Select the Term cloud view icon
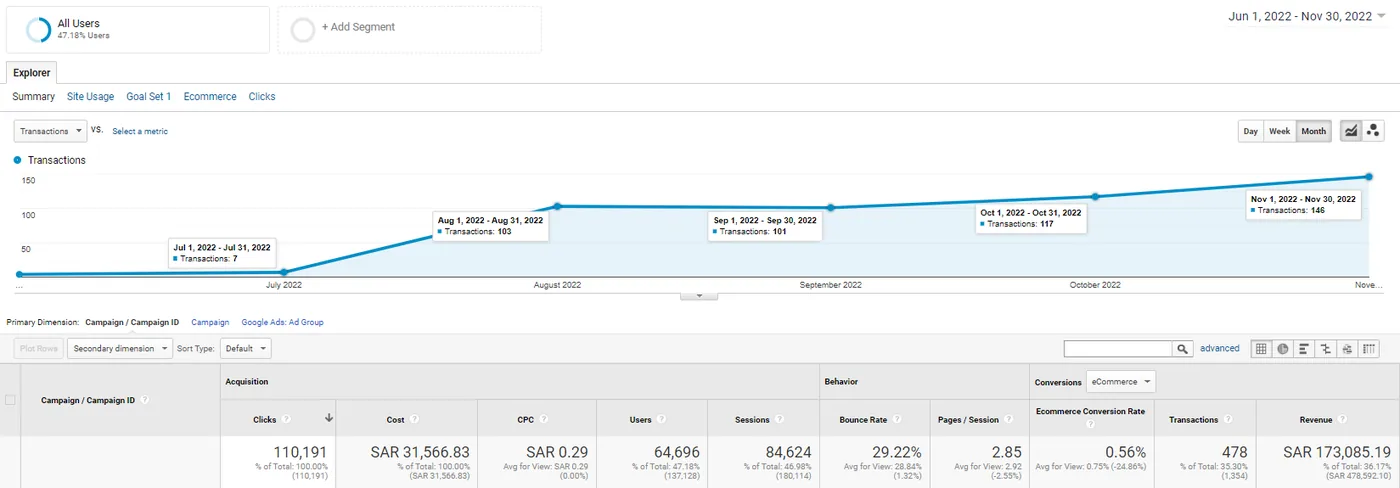Viewport: 1400px width, 488px height. click(x=1347, y=349)
